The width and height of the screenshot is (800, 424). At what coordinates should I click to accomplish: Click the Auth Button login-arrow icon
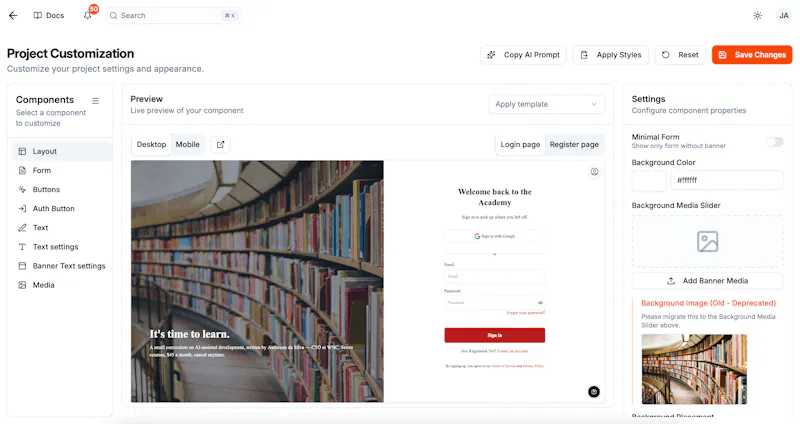(x=22, y=209)
